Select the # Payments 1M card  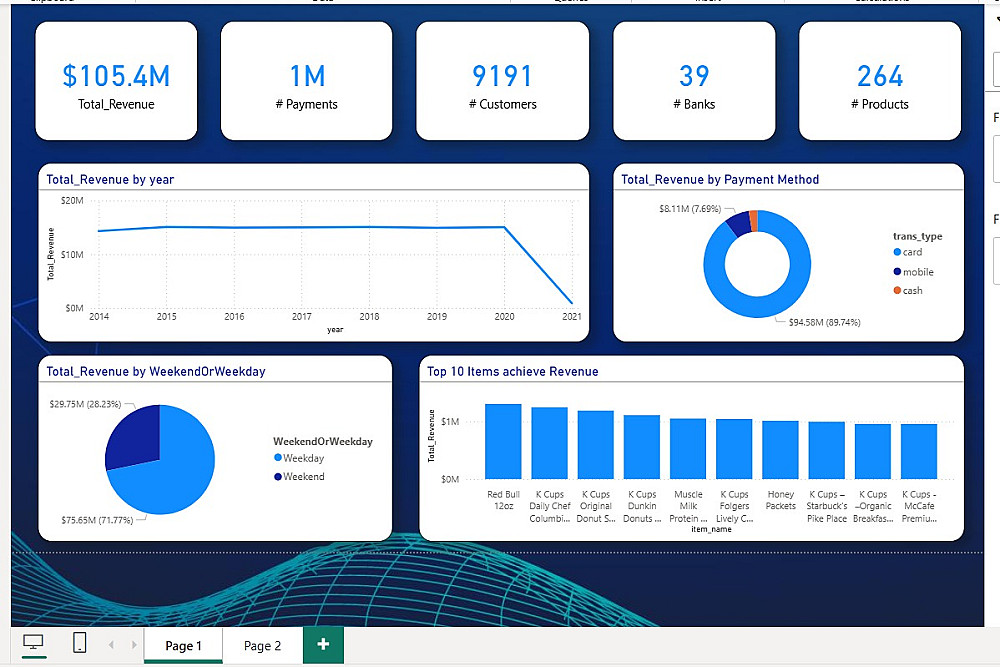click(307, 81)
